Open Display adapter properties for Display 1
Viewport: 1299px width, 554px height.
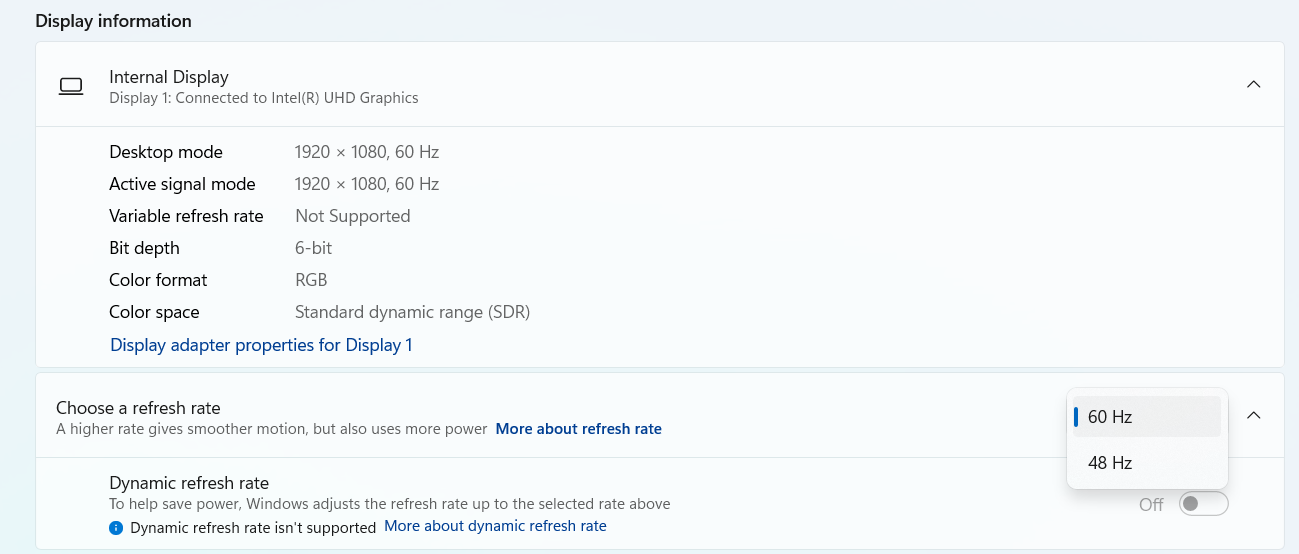click(261, 345)
